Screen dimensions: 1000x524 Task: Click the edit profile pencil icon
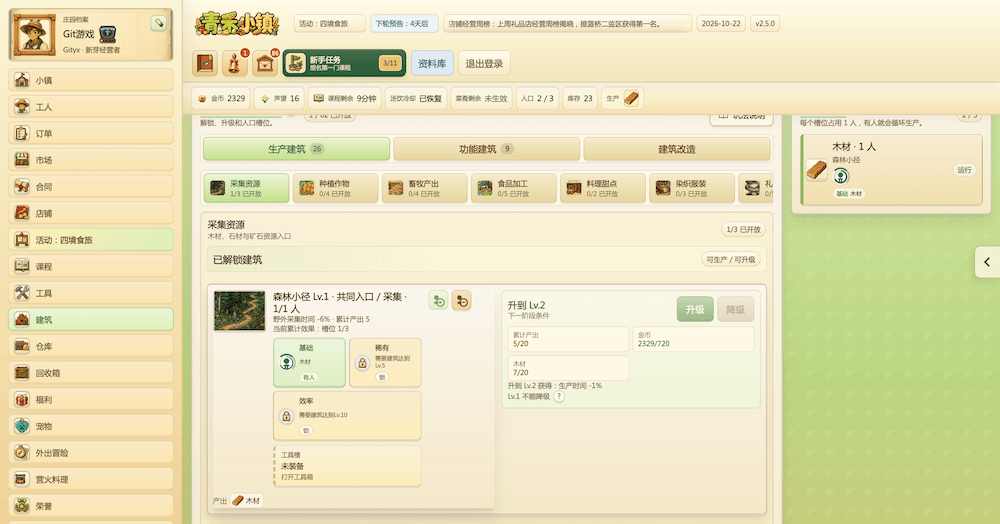pos(159,23)
